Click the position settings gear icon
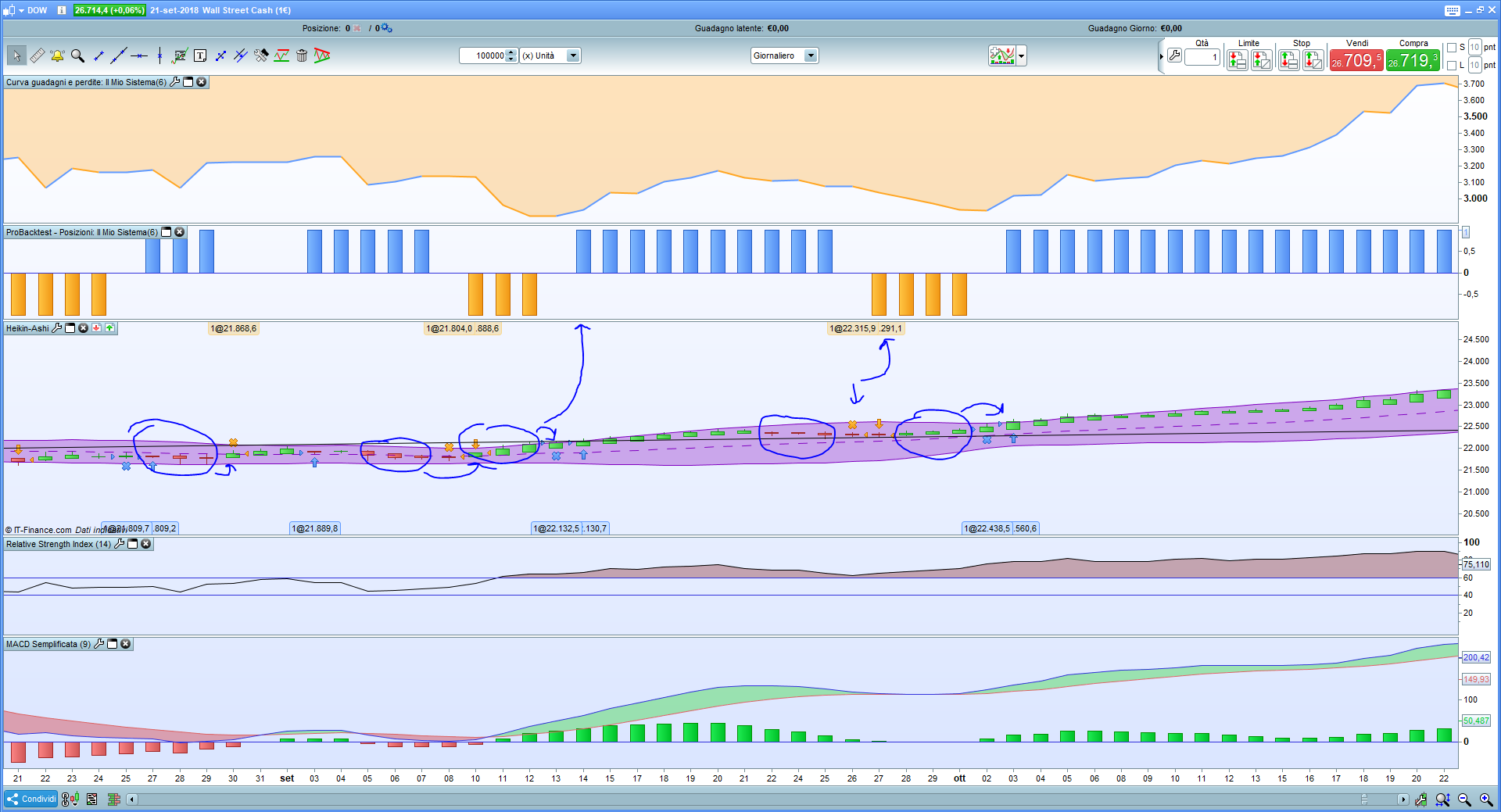This screenshot has height=812, width=1501. [x=387, y=28]
